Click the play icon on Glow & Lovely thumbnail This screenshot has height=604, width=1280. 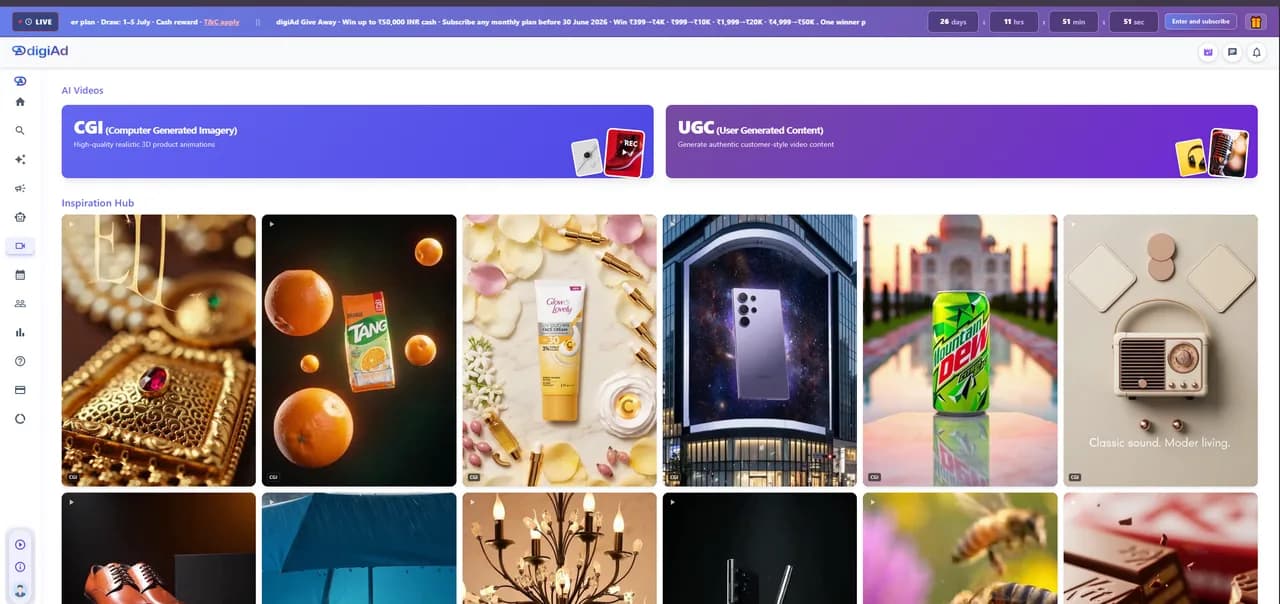coord(472,224)
